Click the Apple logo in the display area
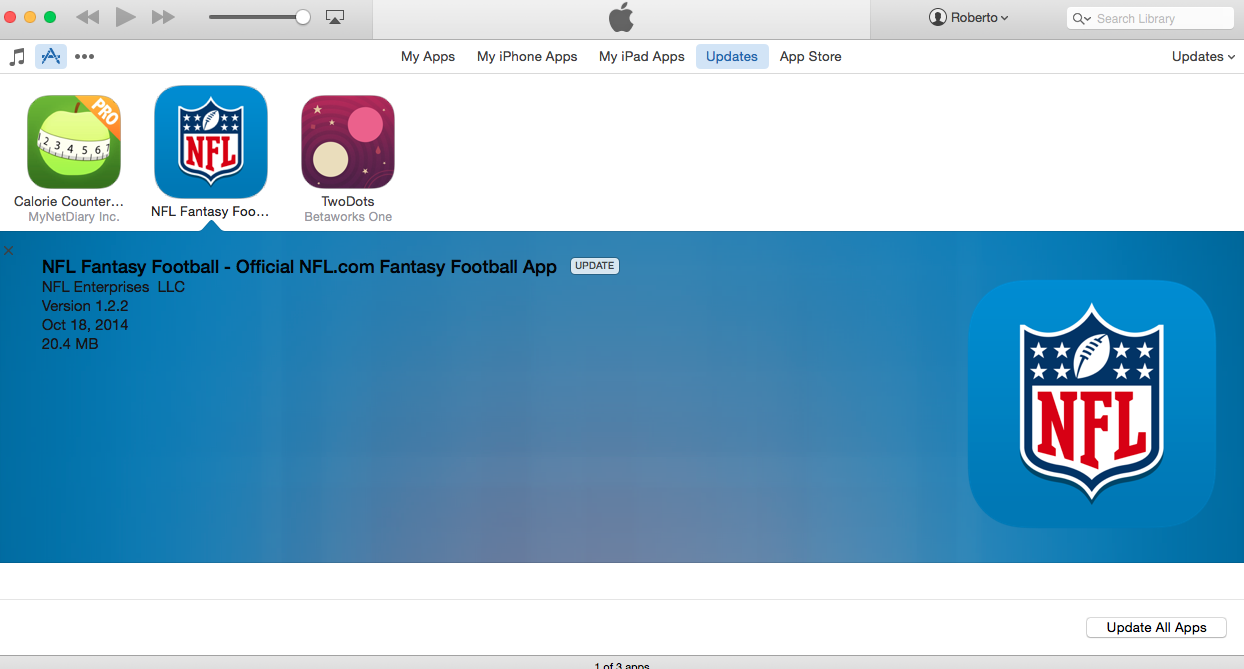This screenshot has height=669, width=1244. [x=621, y=17]
